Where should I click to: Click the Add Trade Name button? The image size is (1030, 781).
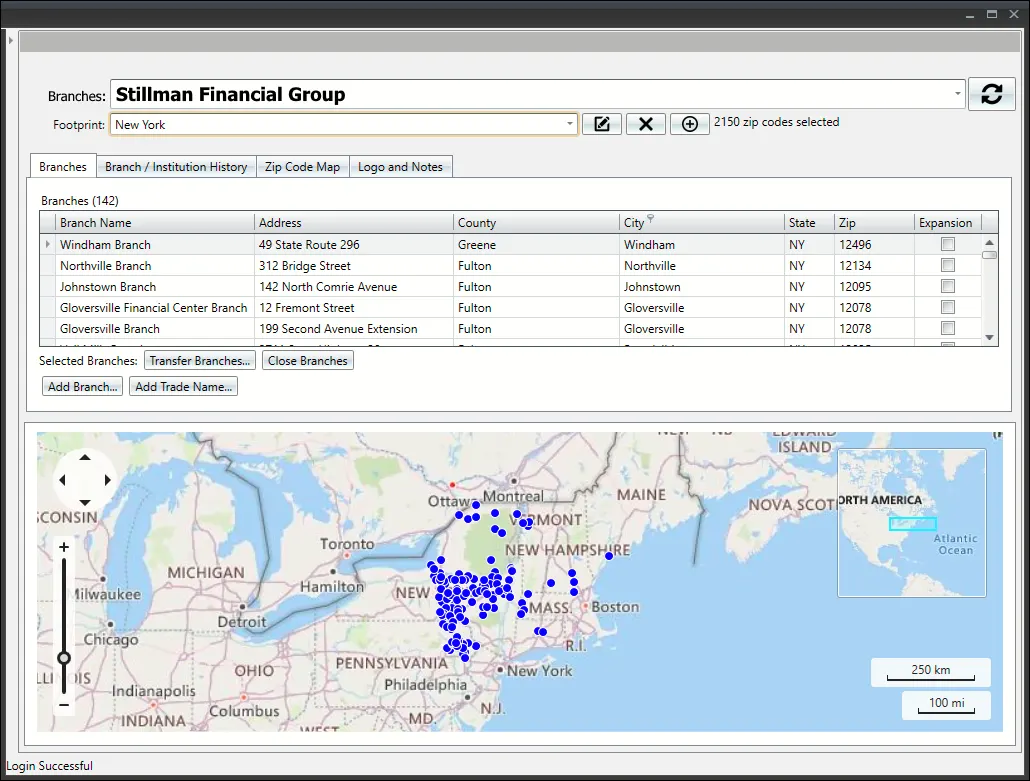(183, 387)
